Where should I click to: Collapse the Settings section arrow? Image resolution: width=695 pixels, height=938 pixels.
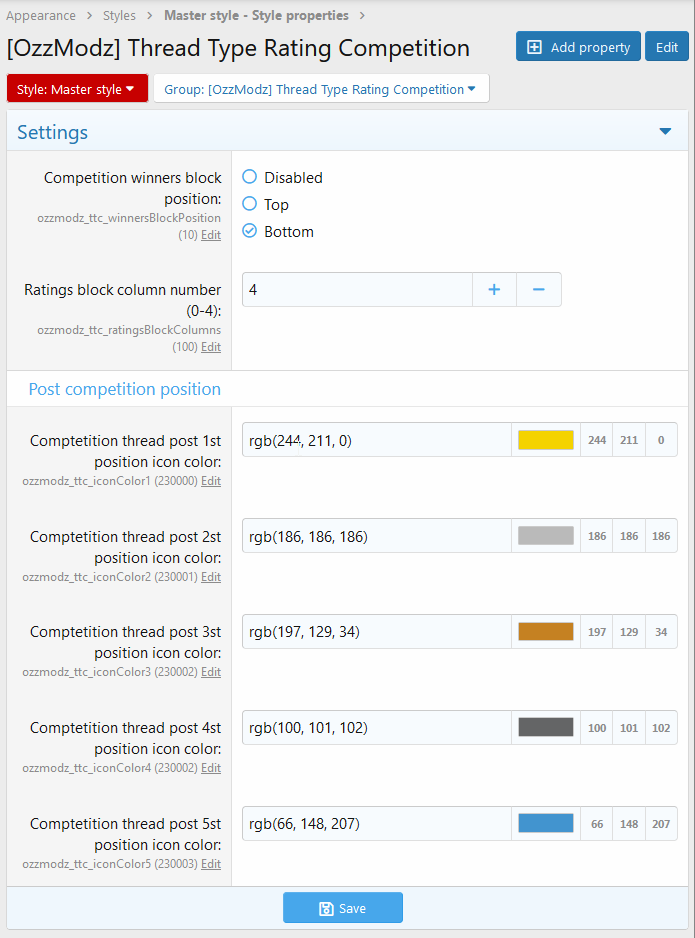(x=665, y=132)
